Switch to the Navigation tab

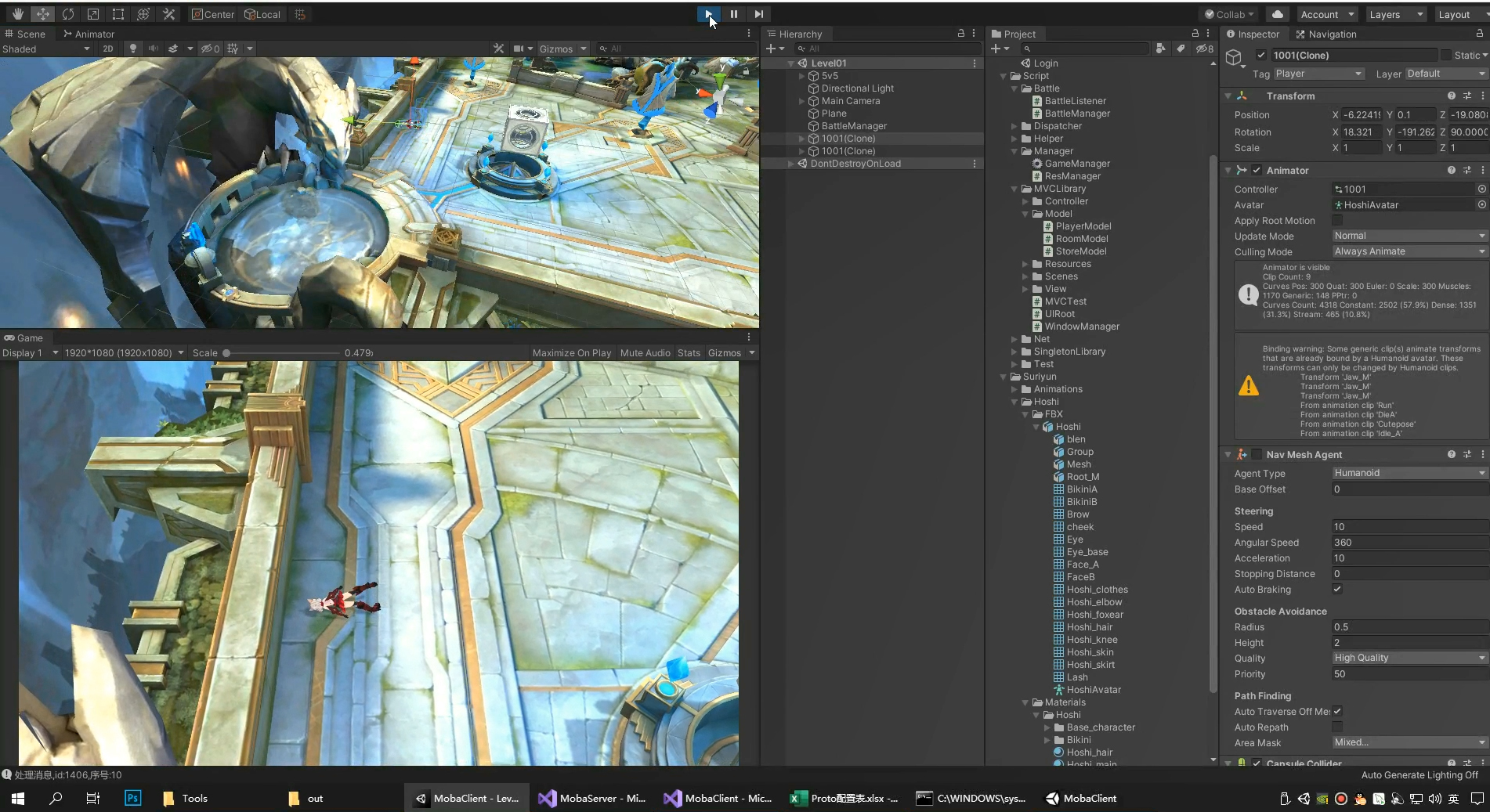coord(1325,34)
